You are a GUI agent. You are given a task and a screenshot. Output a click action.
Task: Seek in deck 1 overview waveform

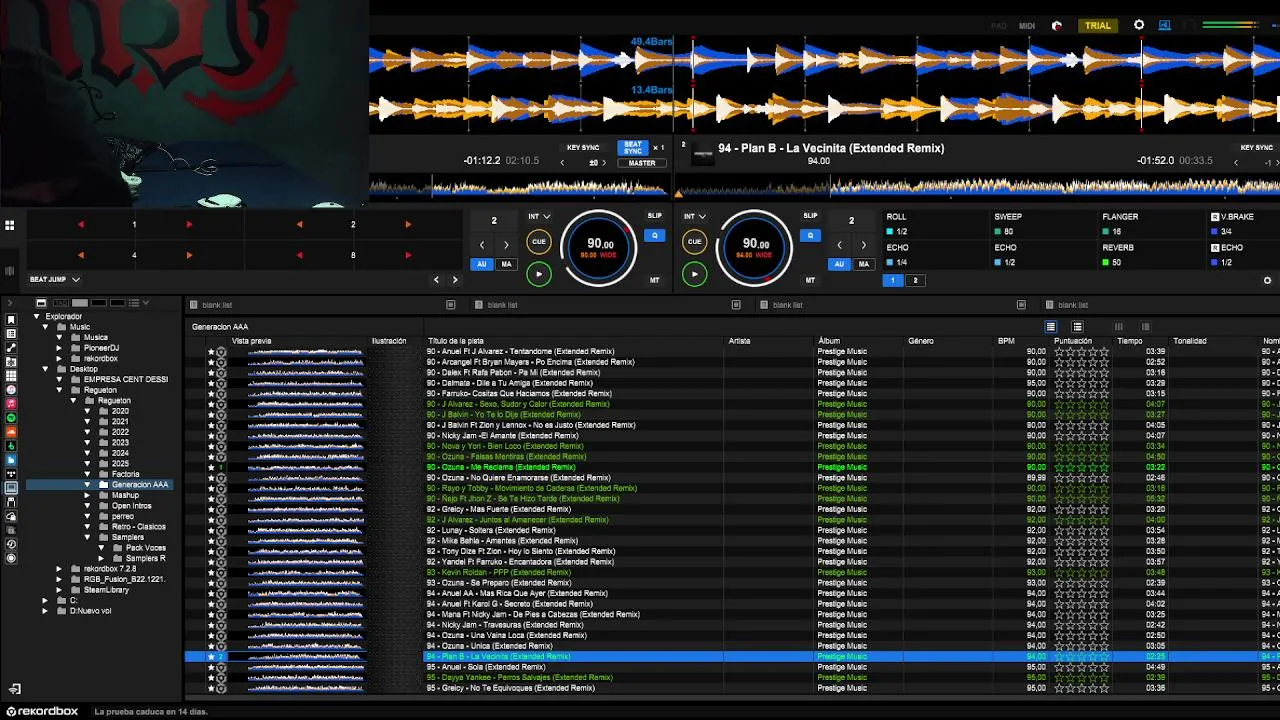(520, 187)
